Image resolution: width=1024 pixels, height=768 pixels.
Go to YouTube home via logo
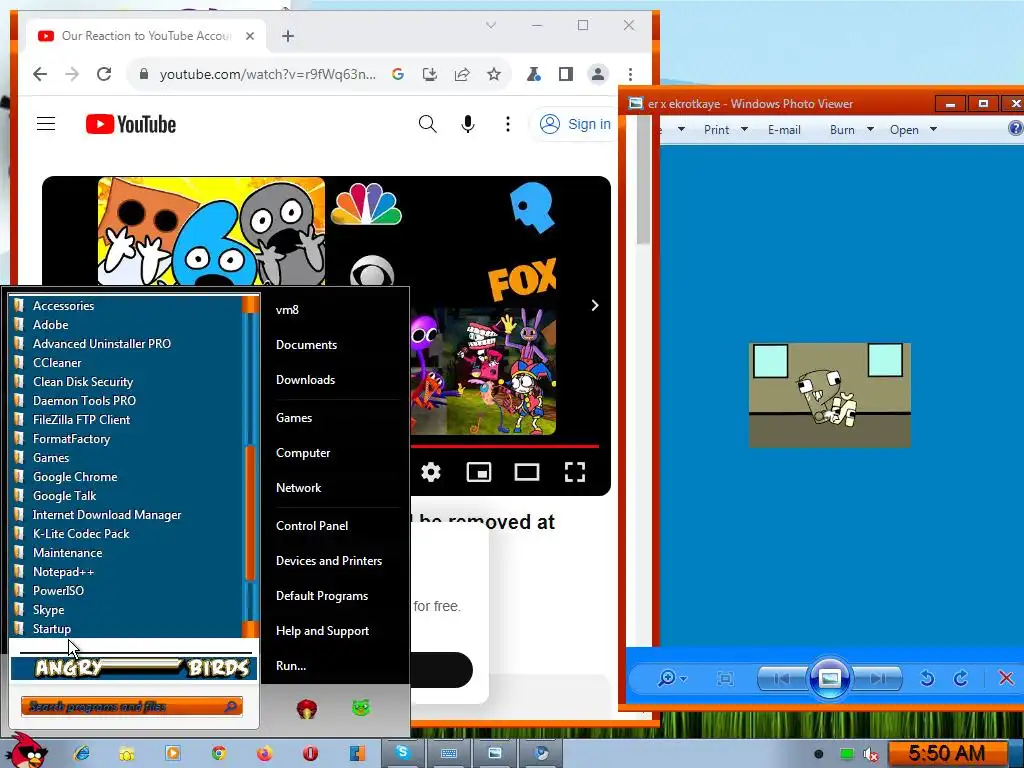click(x=131, y=124)
